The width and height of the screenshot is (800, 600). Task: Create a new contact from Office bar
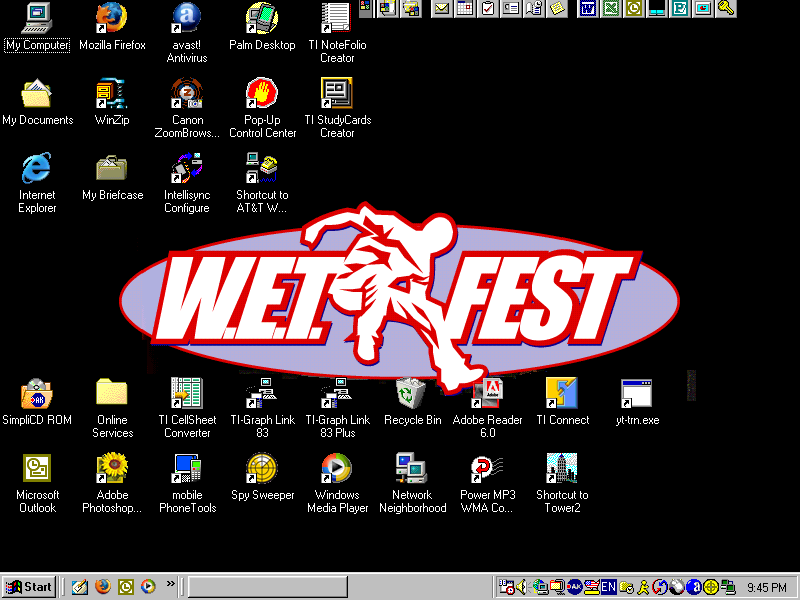pos(511,8)
